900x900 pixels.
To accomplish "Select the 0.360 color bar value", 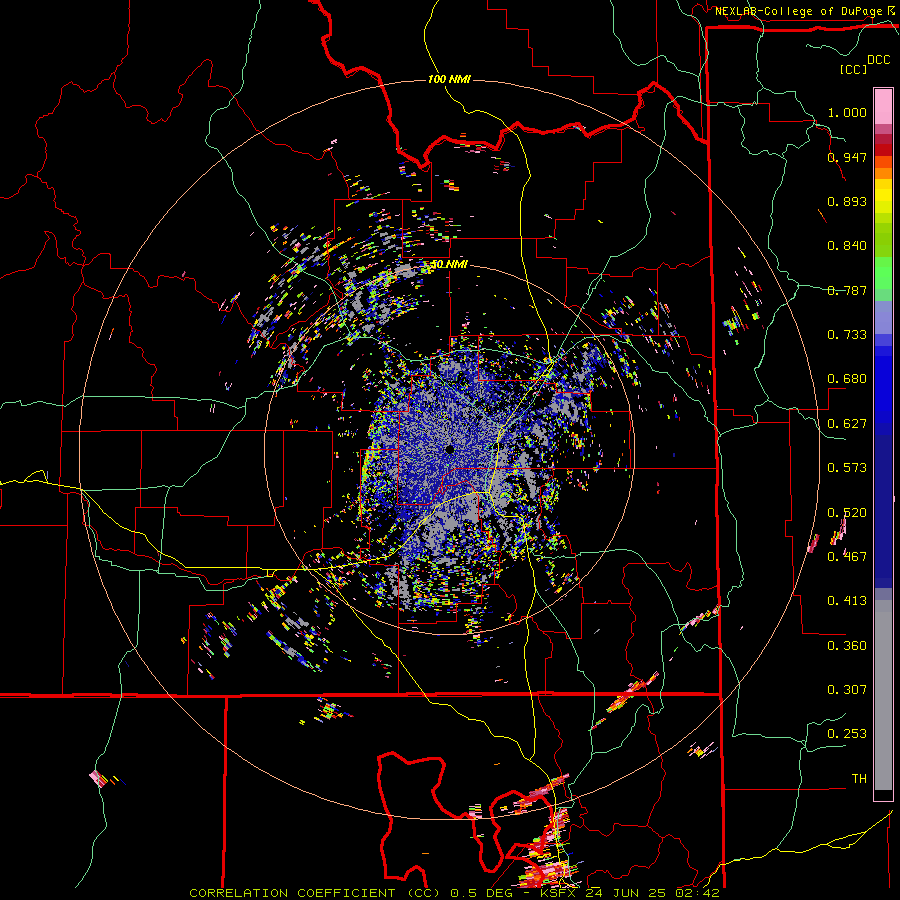I will (x=847, y=646).
